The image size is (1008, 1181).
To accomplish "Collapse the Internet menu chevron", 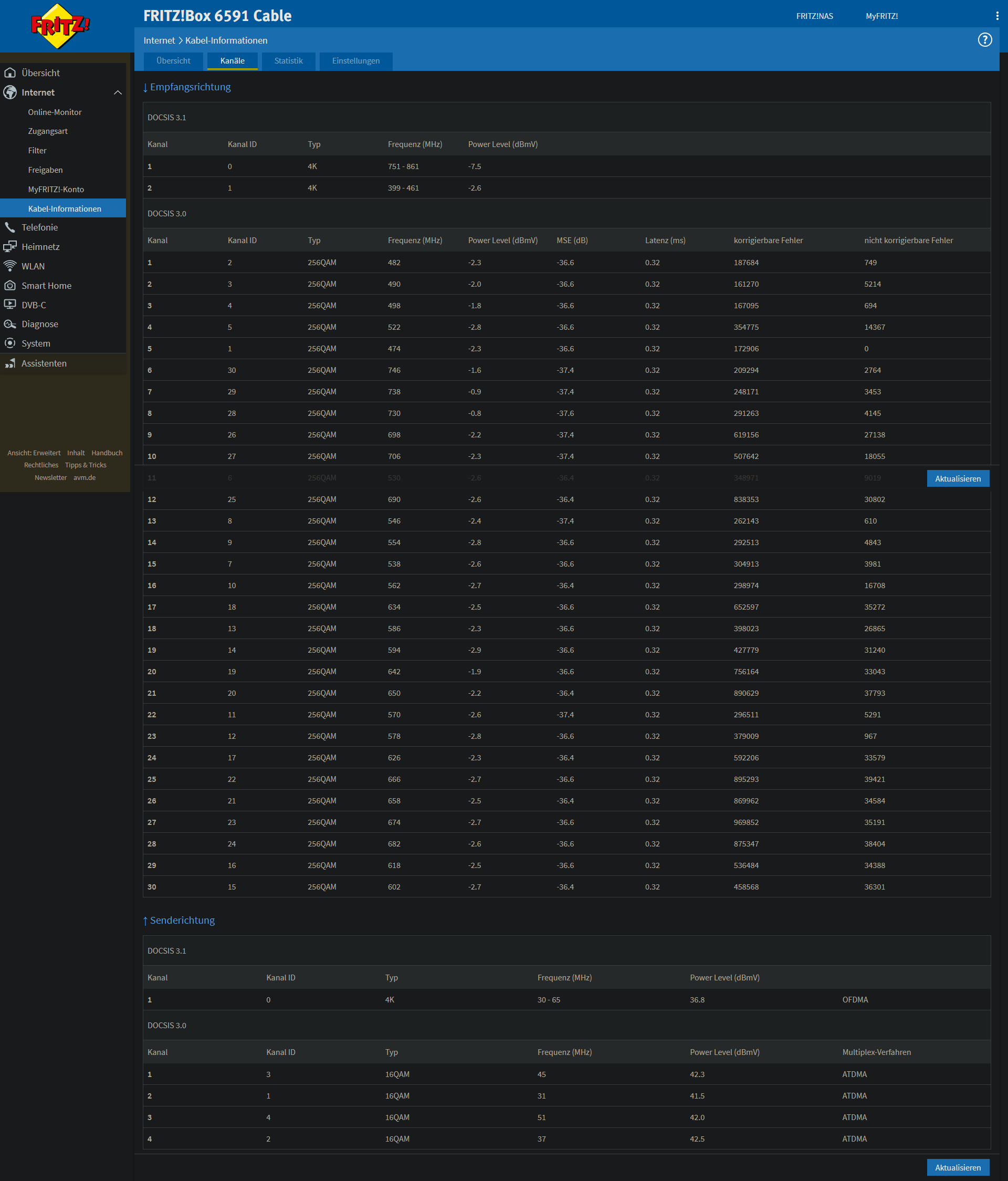I will click(x=118, y=92).
